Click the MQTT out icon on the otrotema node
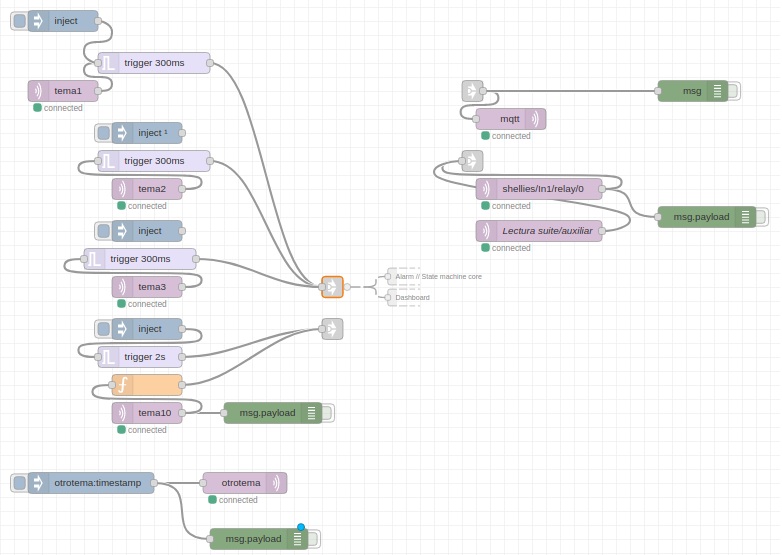 tap(277, 483)
